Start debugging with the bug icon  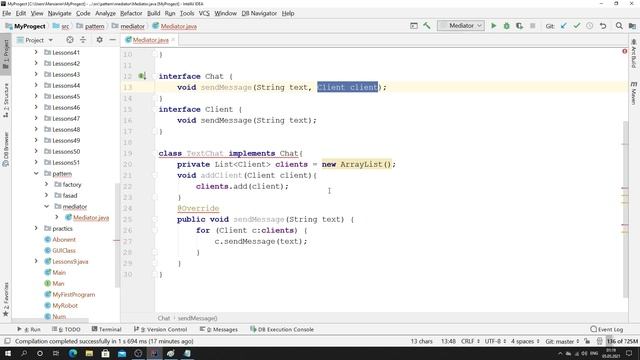(x=507, y=26)
